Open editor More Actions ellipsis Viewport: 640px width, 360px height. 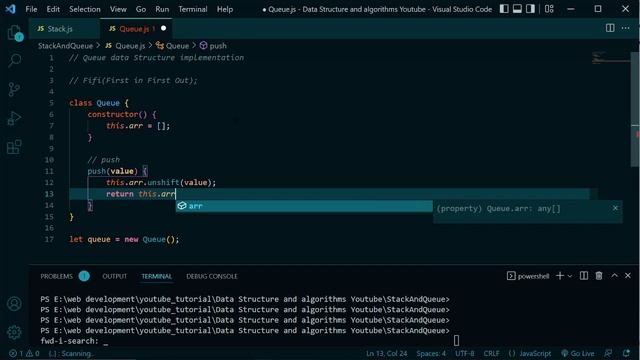click(x=625, y=28)
